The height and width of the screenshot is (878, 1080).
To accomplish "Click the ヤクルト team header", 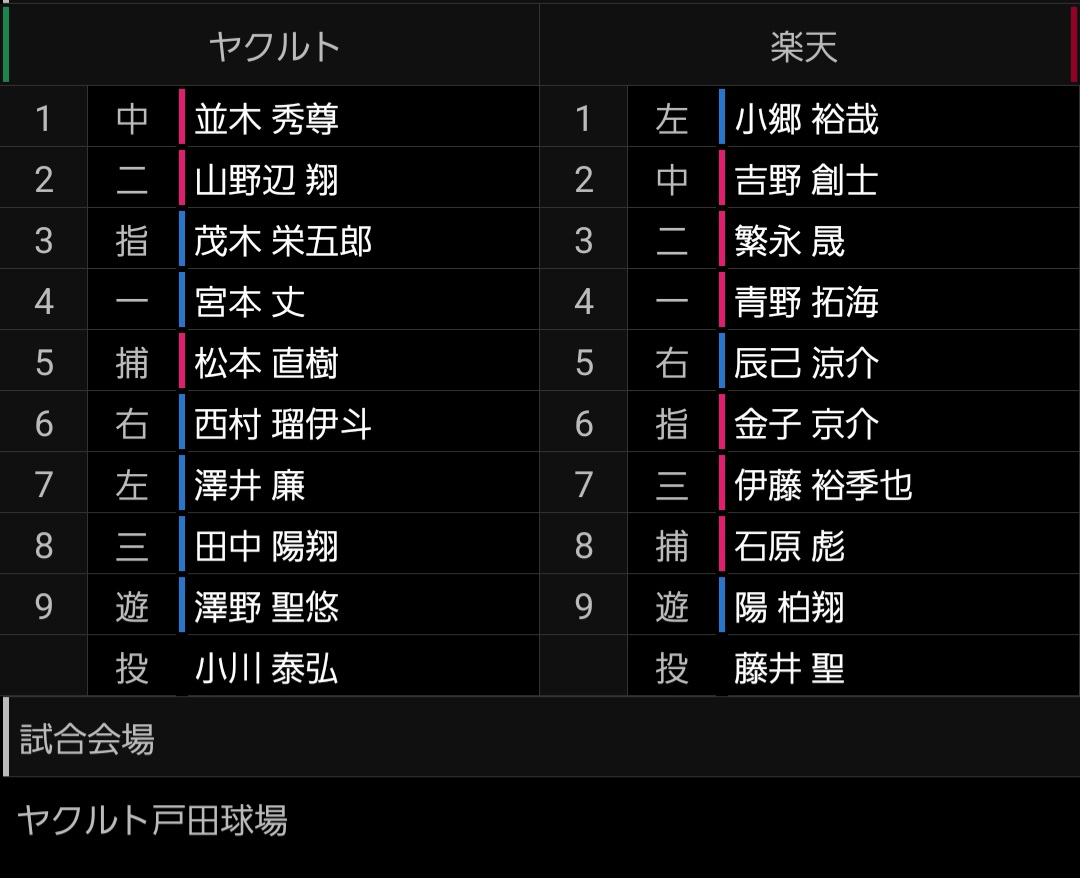I will [274, 46].
